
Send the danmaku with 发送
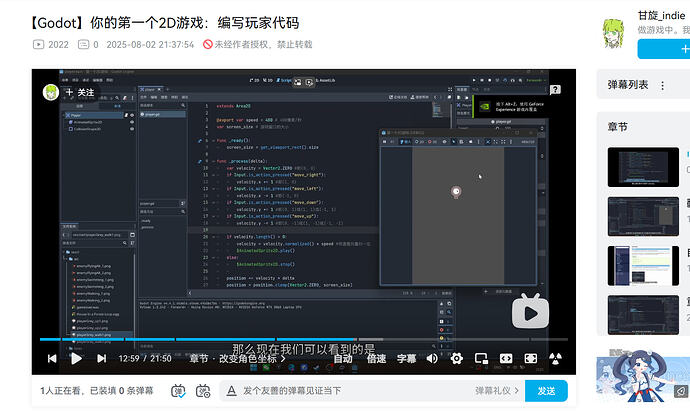[546, 391]
